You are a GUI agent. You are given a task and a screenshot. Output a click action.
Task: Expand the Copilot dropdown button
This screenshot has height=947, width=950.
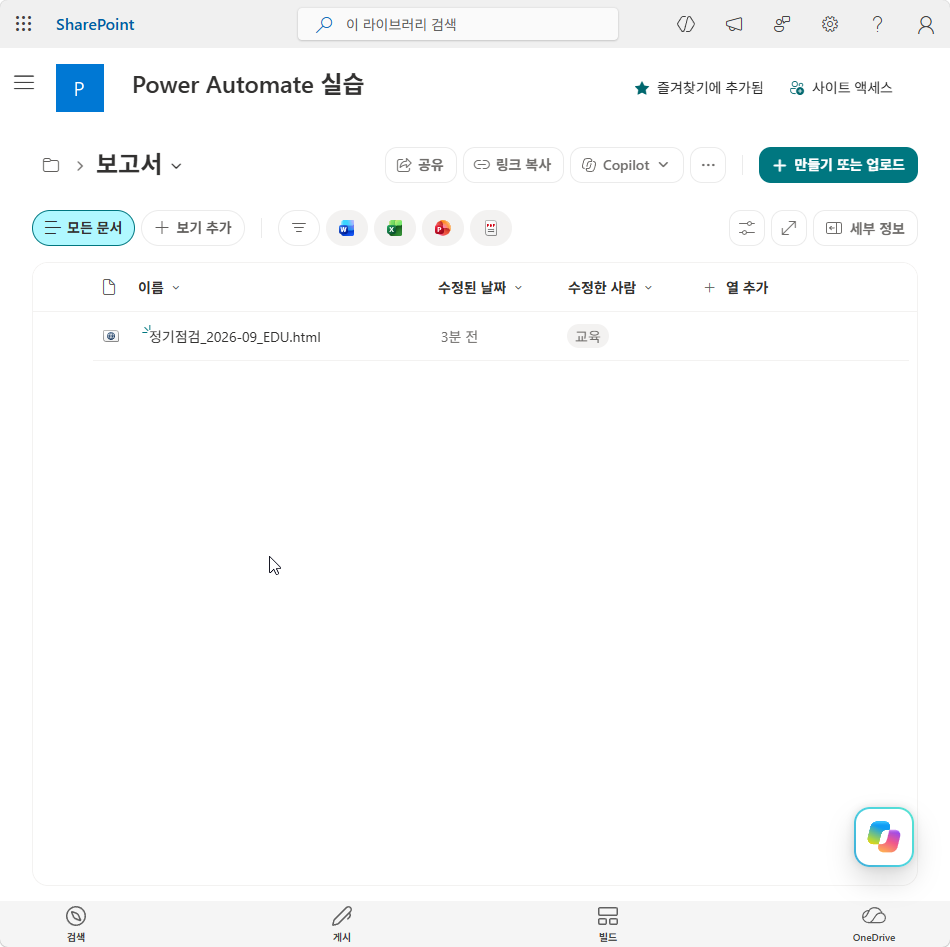pyautogui.click(x=626, y=165)
